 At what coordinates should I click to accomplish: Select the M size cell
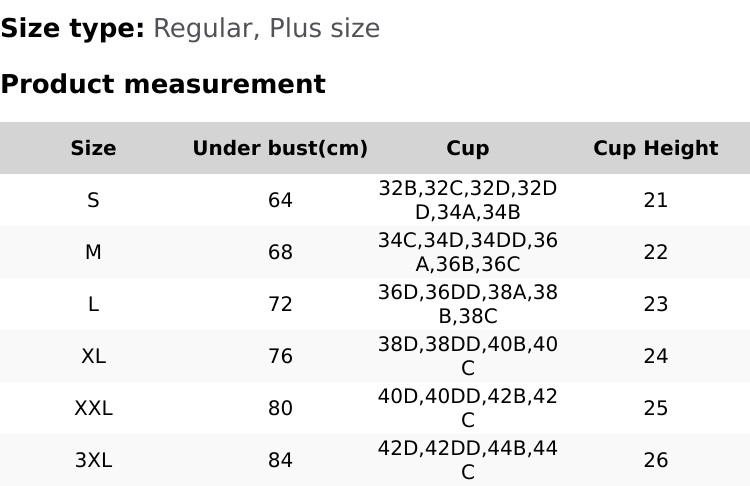[93, 252]
